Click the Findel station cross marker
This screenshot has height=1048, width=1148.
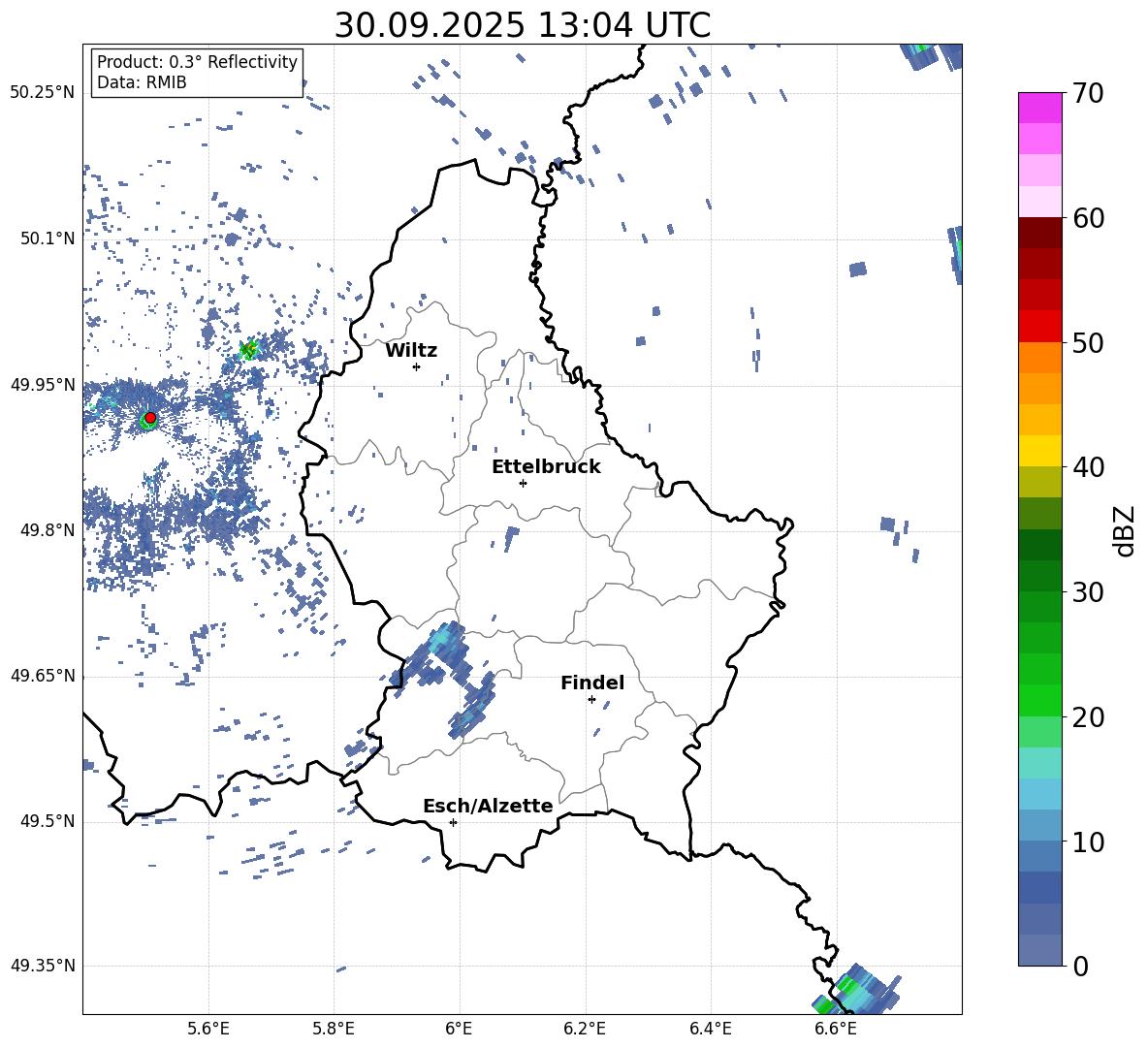(x=591, y=699)
